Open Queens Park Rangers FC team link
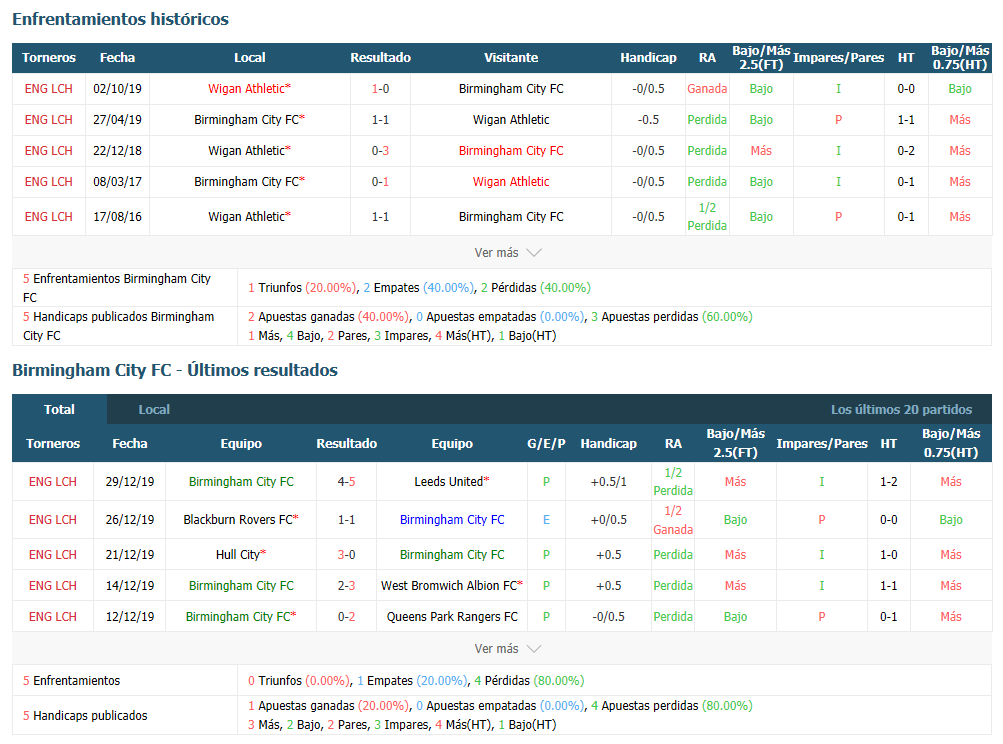 click(452, 617)
